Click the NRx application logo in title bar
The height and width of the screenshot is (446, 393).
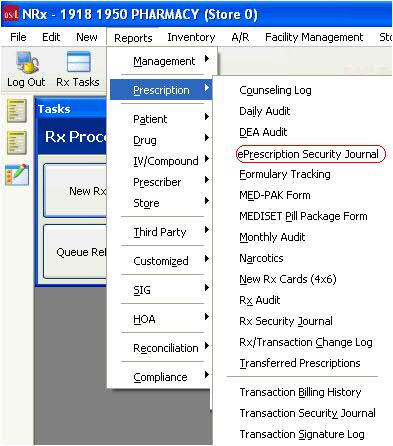pyautogui.click(x=10, y=14)
